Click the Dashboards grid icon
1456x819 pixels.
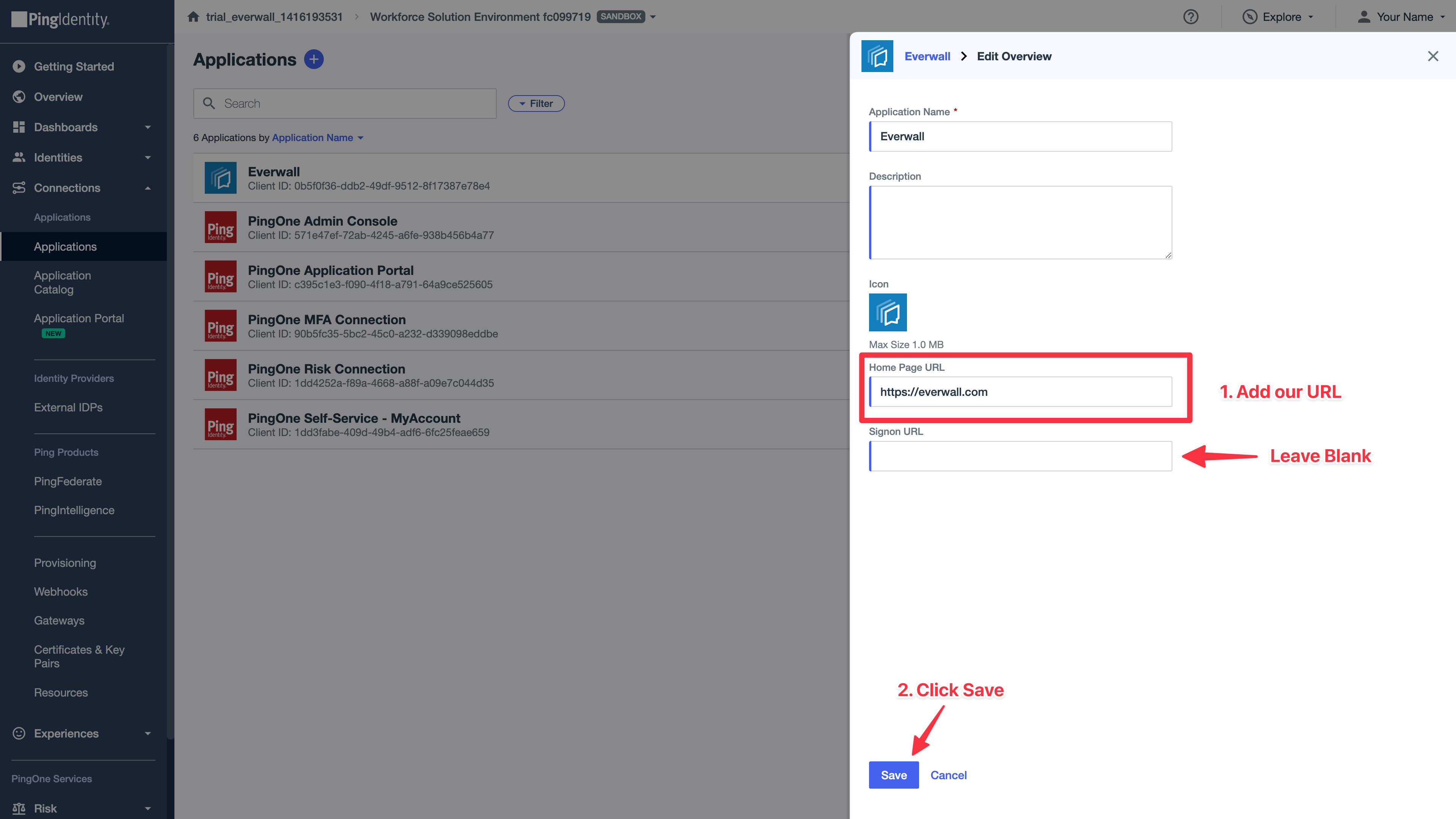[x=19, y=127]
